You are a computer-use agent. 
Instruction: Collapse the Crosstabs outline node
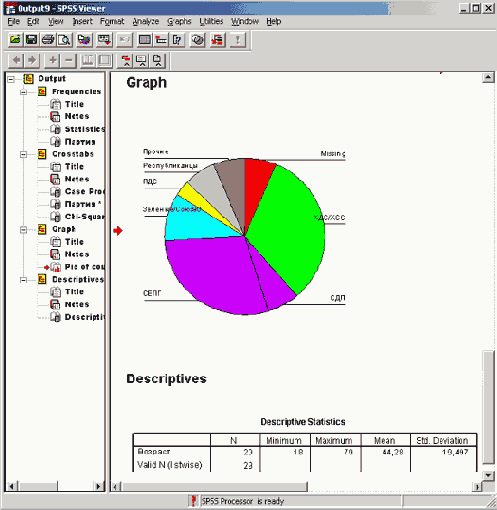point(23,155)
